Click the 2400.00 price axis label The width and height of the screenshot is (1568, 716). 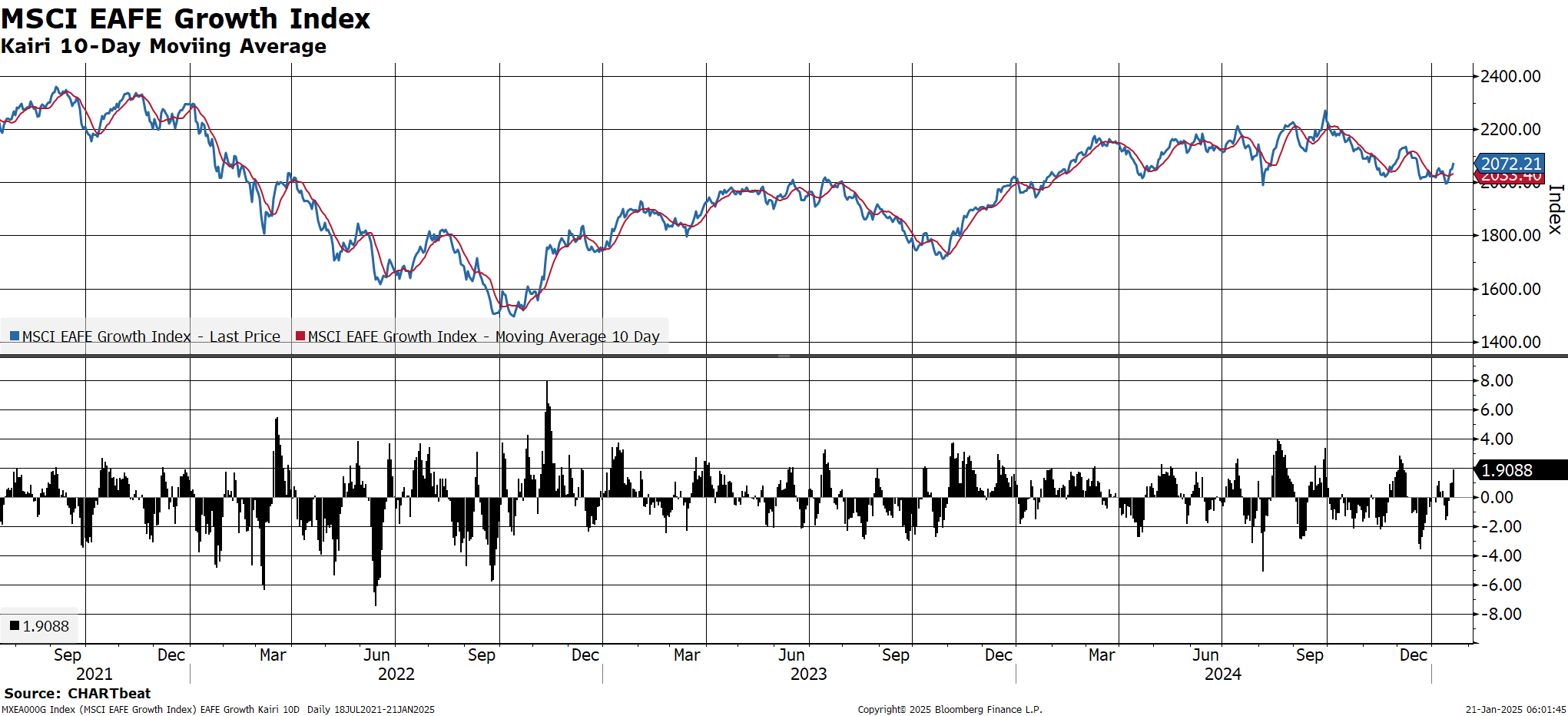click(1510, 76)
